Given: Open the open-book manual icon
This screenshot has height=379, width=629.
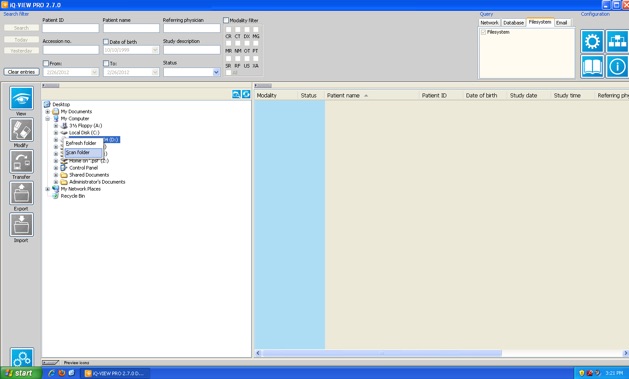Looking at the screenshot, I should 592,66.
